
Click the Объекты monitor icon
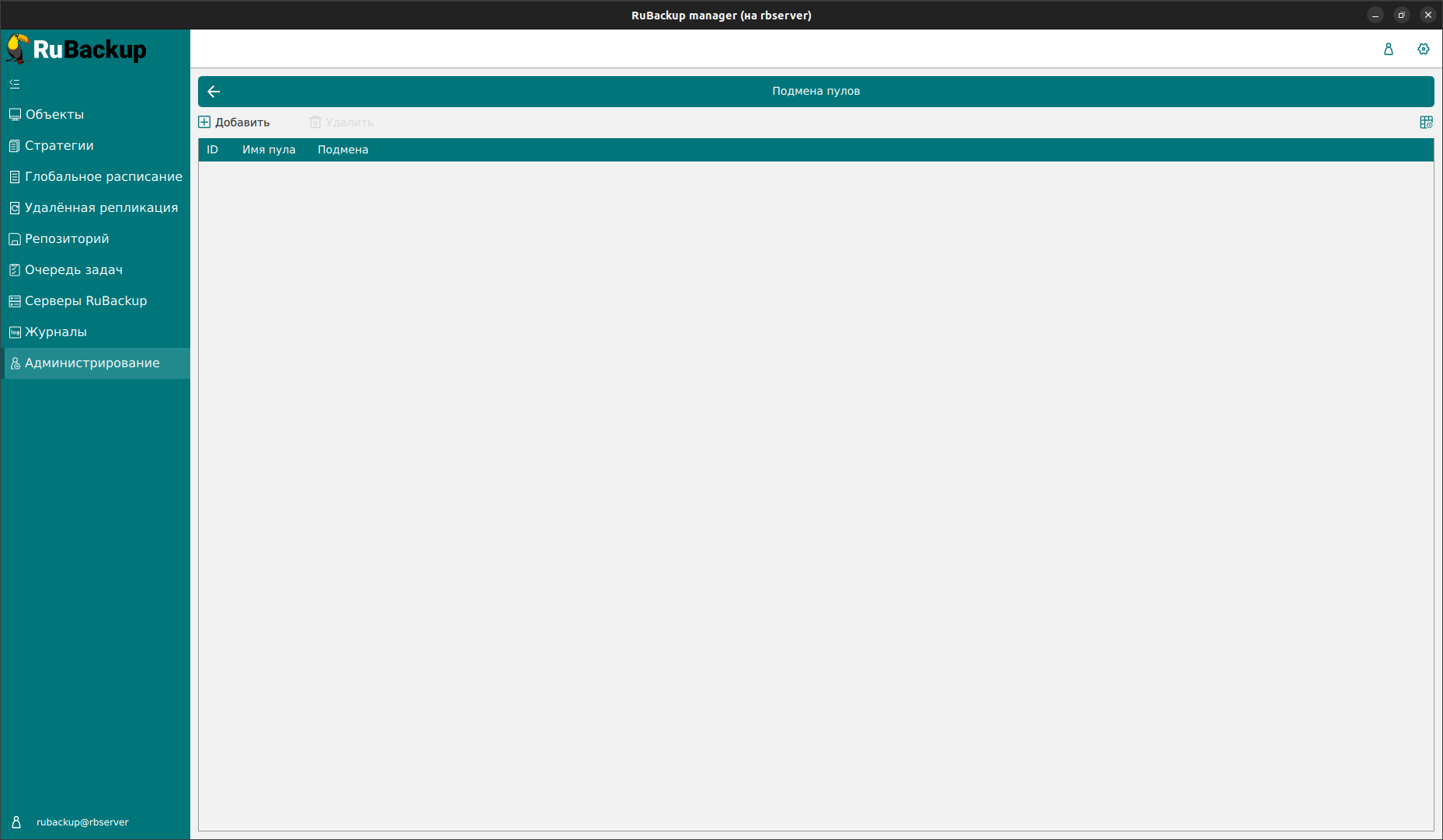coord(15,114)
